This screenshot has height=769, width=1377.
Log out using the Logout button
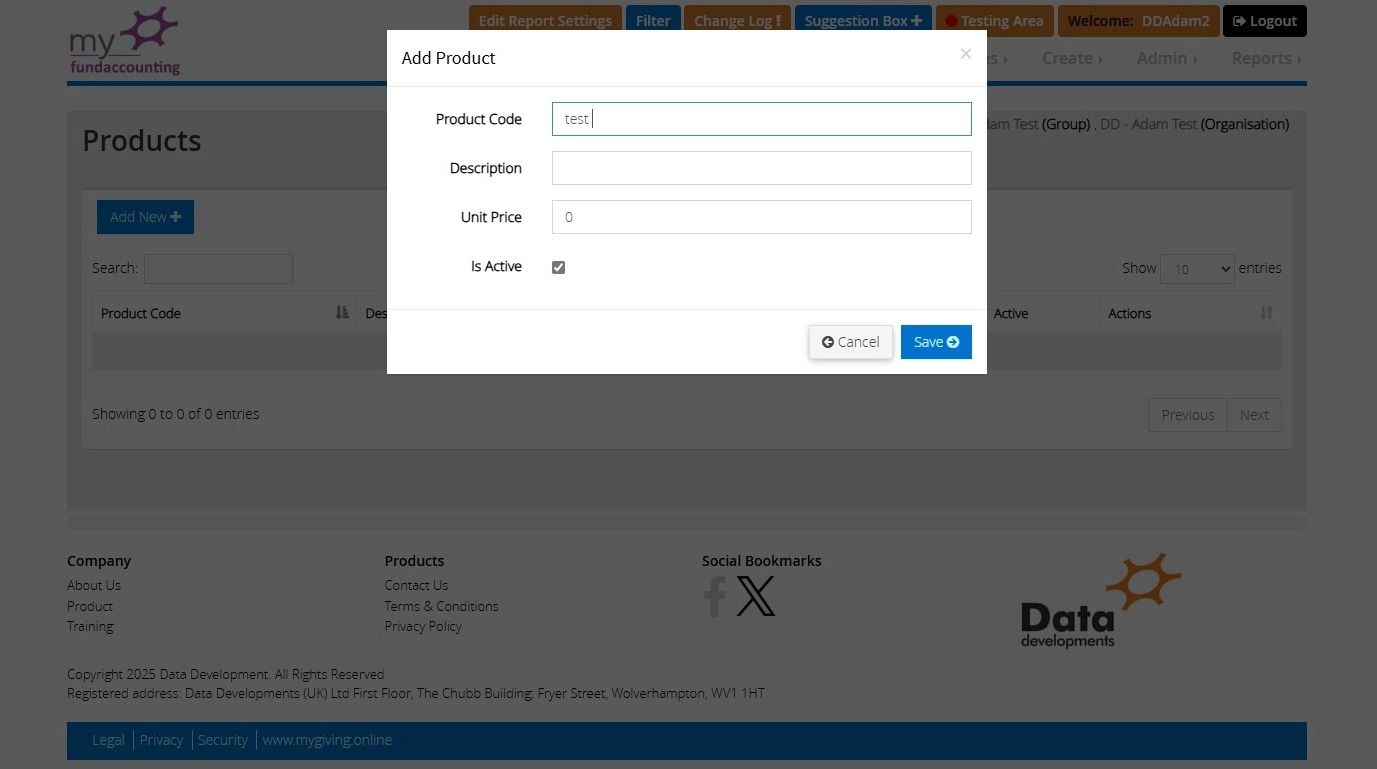click(1265, 21)
